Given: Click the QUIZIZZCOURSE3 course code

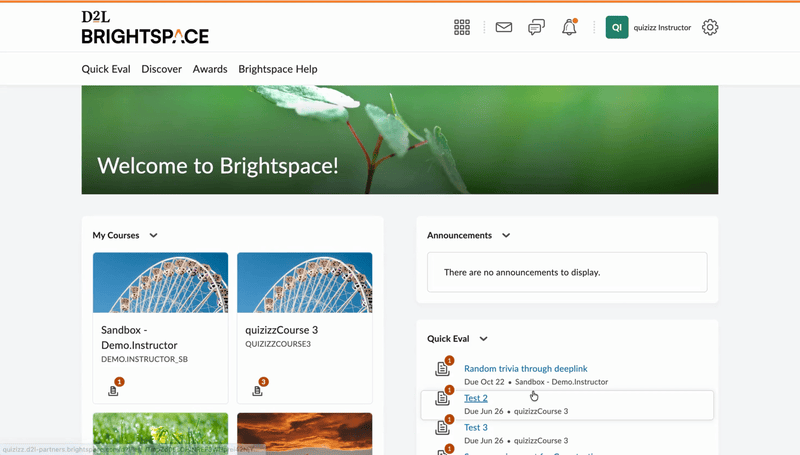Looking at the screenshot, I should coord(278,344).
